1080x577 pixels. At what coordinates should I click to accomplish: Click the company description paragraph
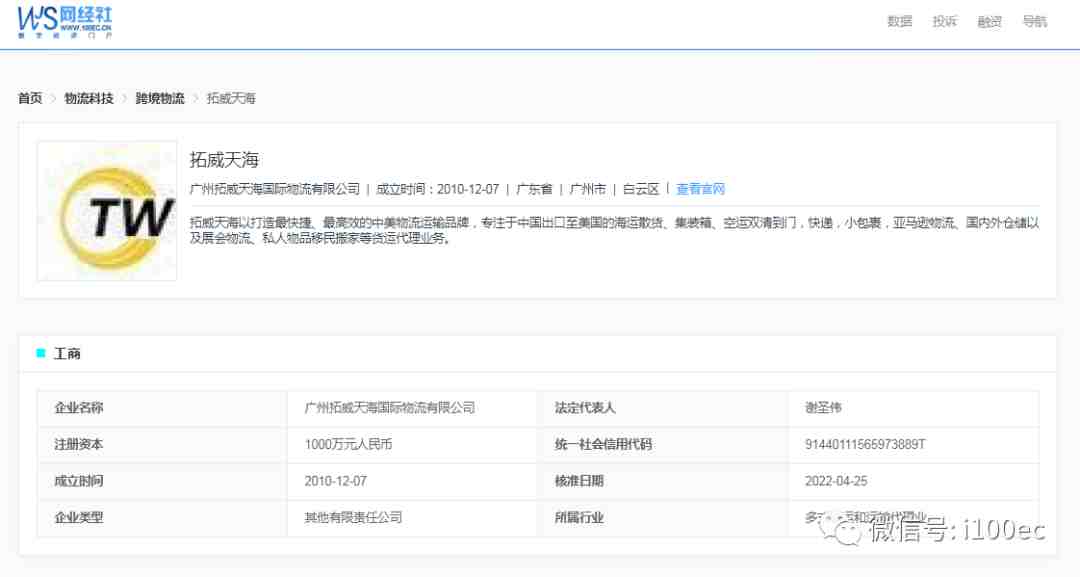click(x=614, y=231)
